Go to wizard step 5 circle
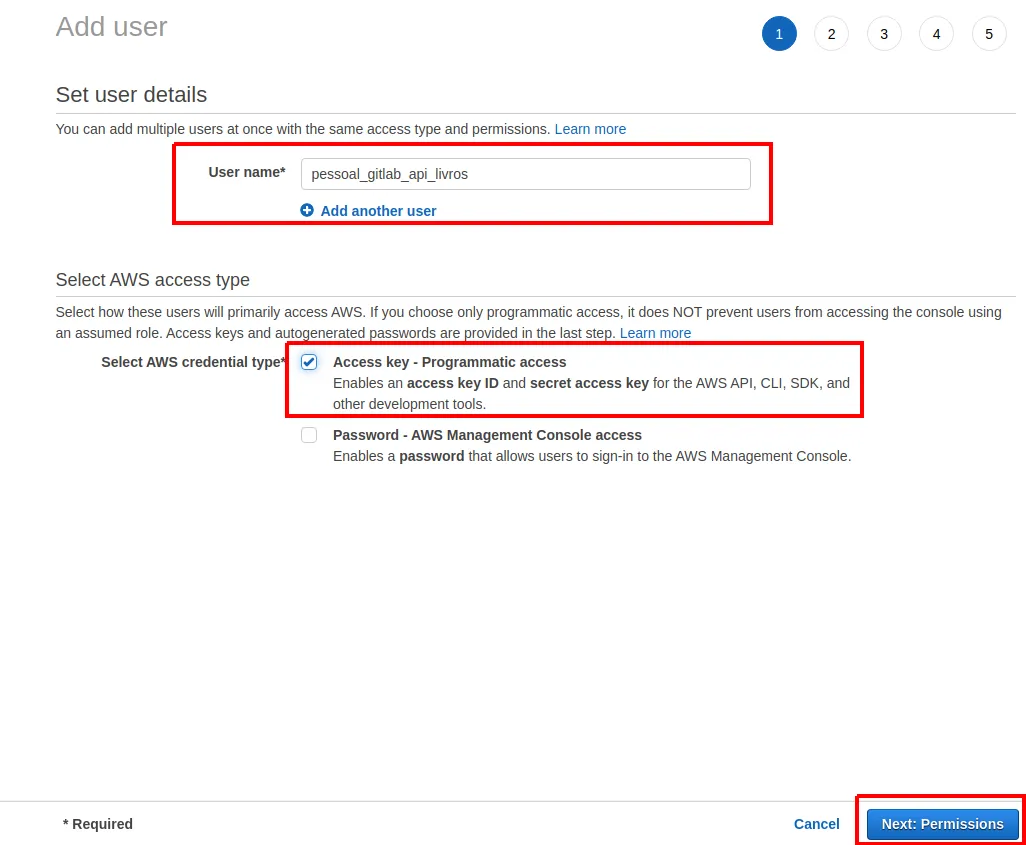Viewport: 1026px width, 845px height. [x=989, y=34]
